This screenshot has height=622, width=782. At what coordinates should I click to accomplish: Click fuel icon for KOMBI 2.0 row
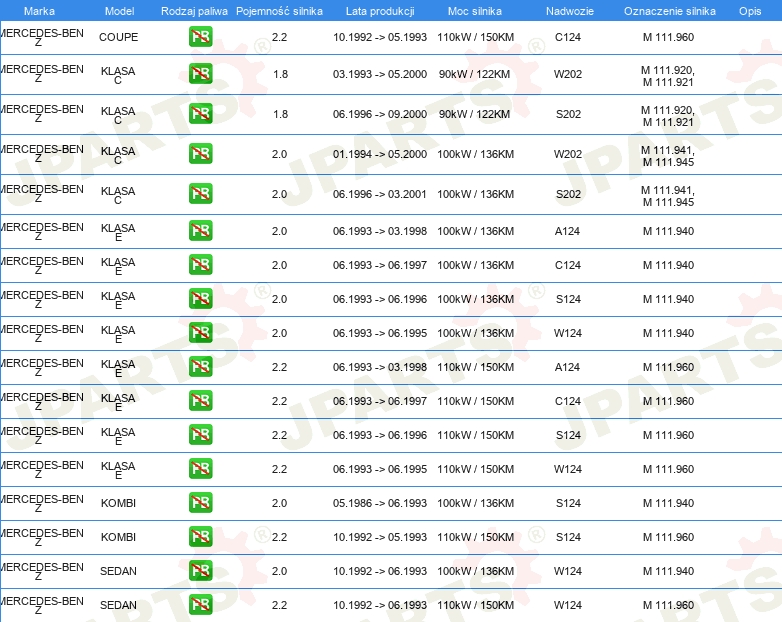coord(201,503)
